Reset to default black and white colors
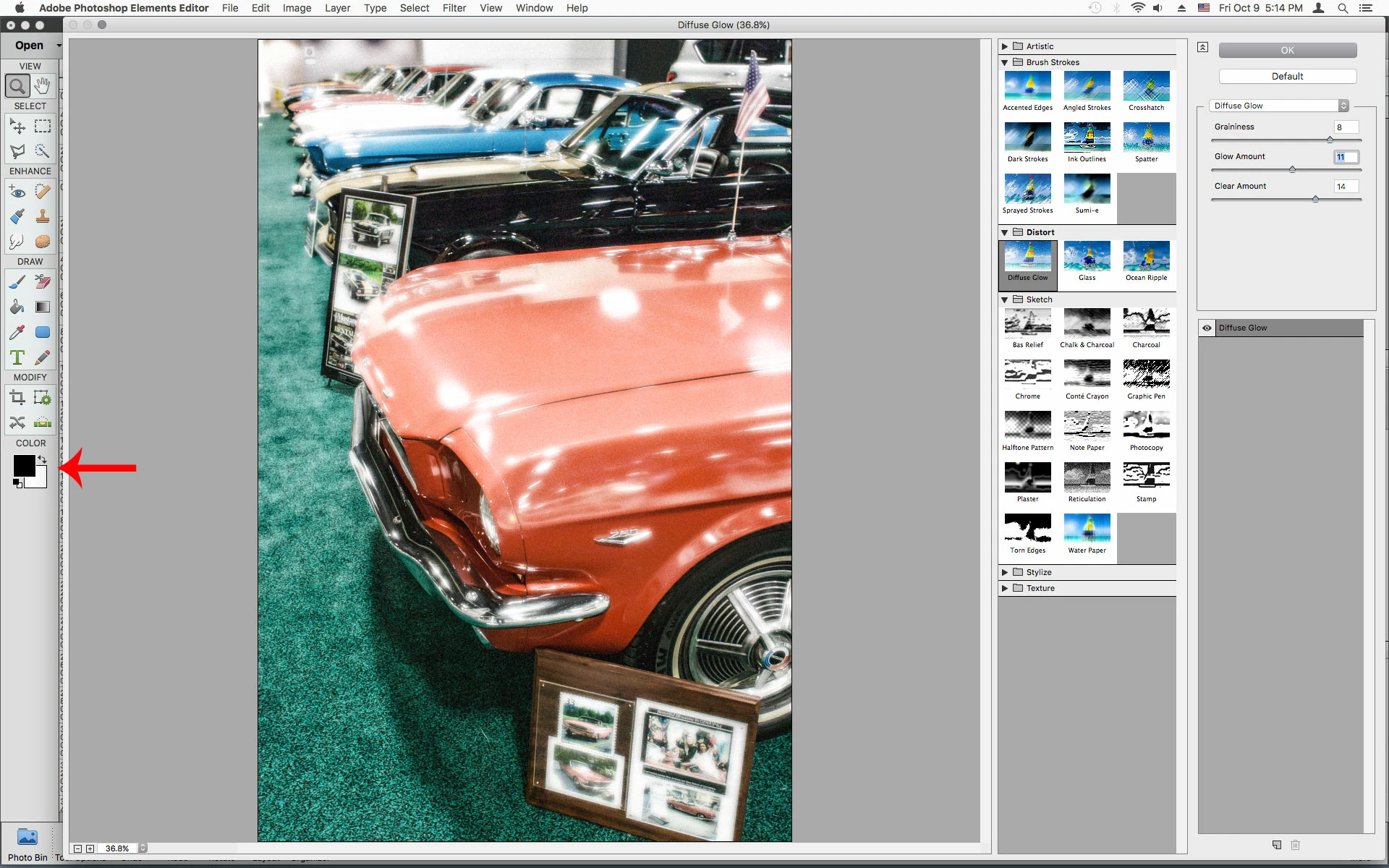Viewport: 1389px width, 868px height. 17,484
